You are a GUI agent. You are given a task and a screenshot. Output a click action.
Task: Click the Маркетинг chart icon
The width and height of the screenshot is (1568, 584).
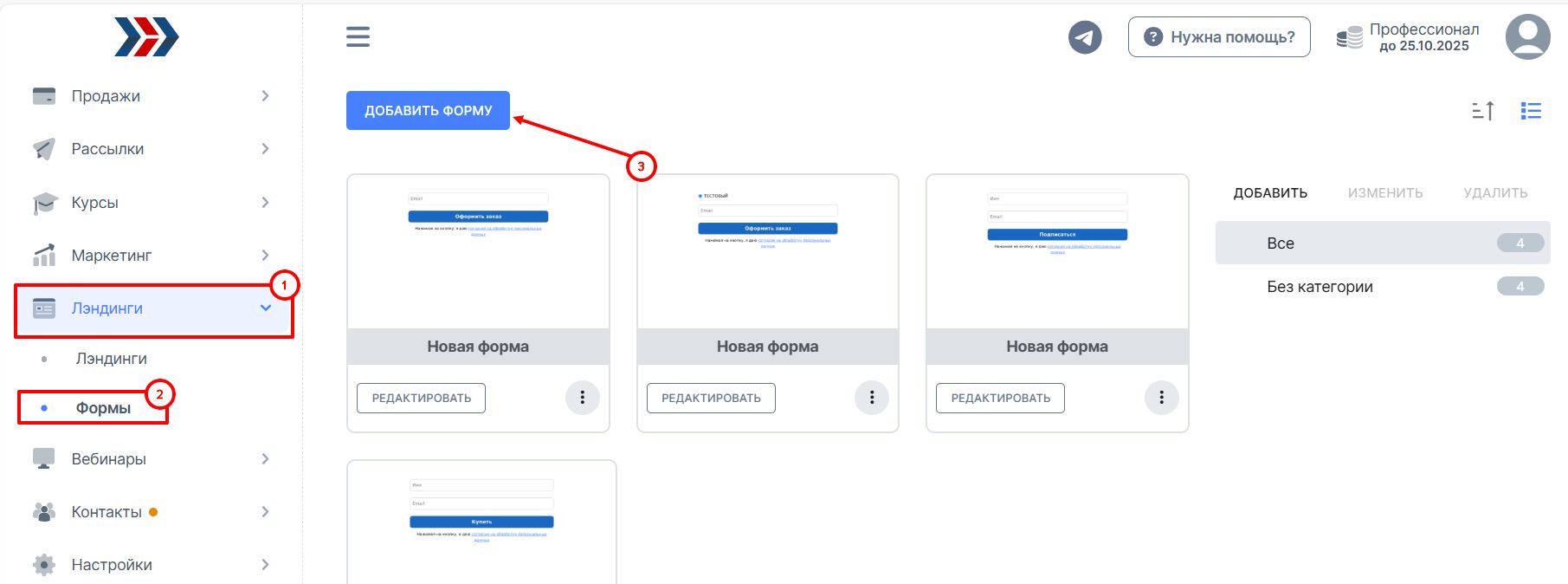43,256
